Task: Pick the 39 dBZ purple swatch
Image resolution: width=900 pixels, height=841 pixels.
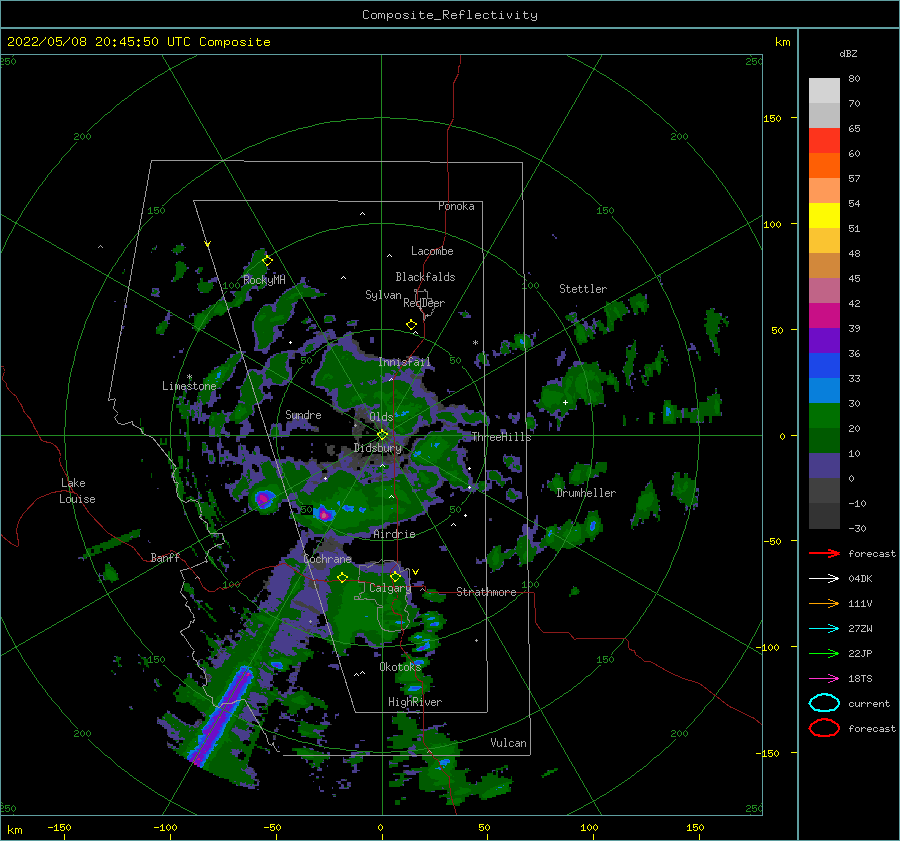Action: point(824,340)
